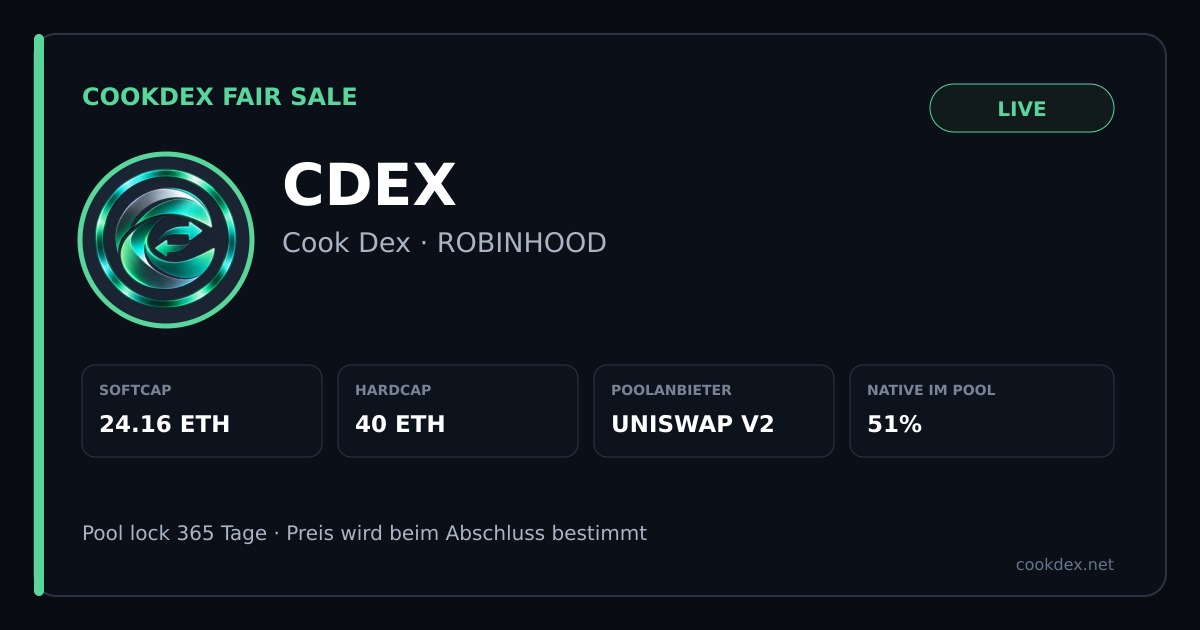Viewport: 1200px width, 630px height.
Task: Click the POOLANBIETER label text
Action: point(671,391)
